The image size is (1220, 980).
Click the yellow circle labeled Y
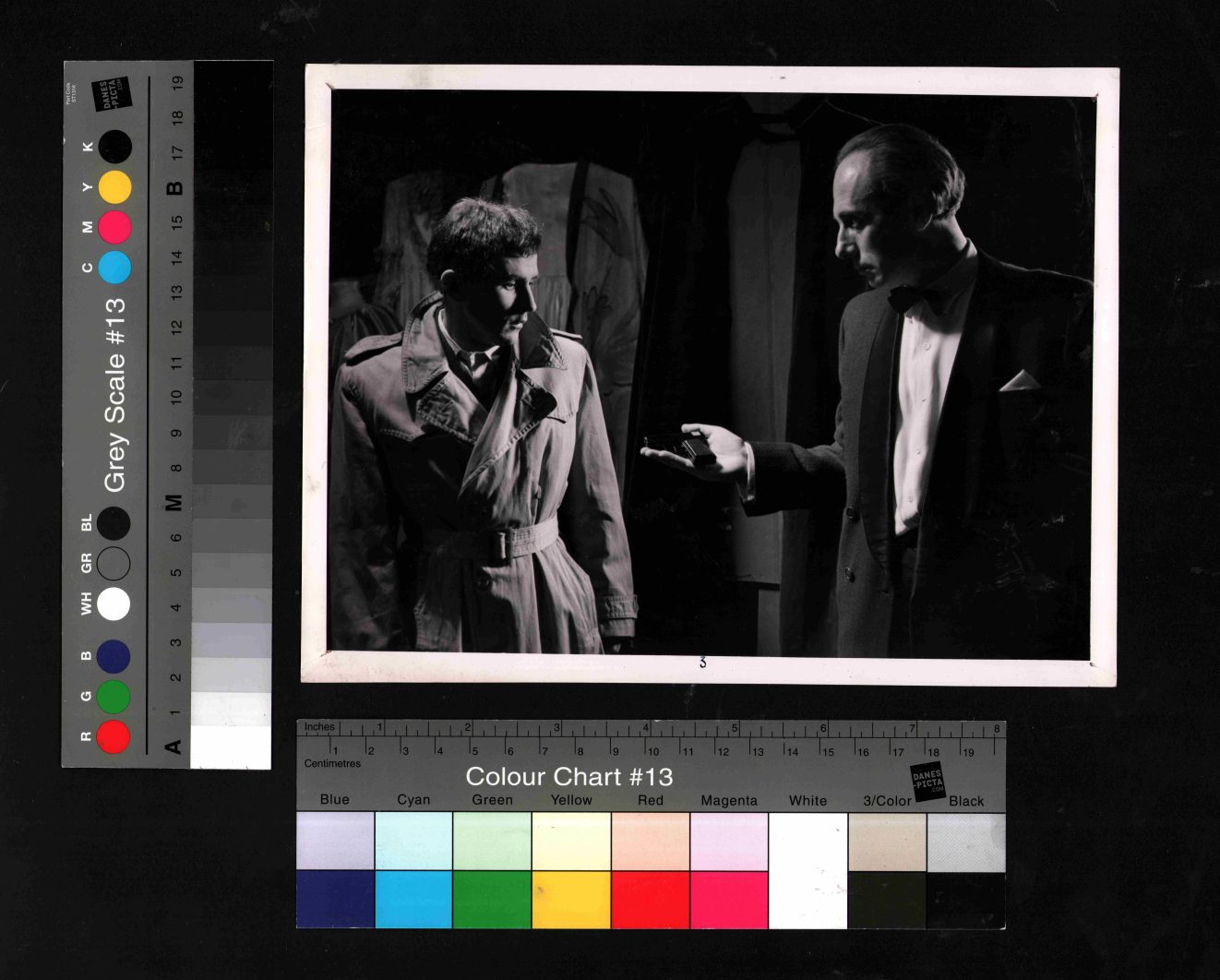tap(114, 187)
